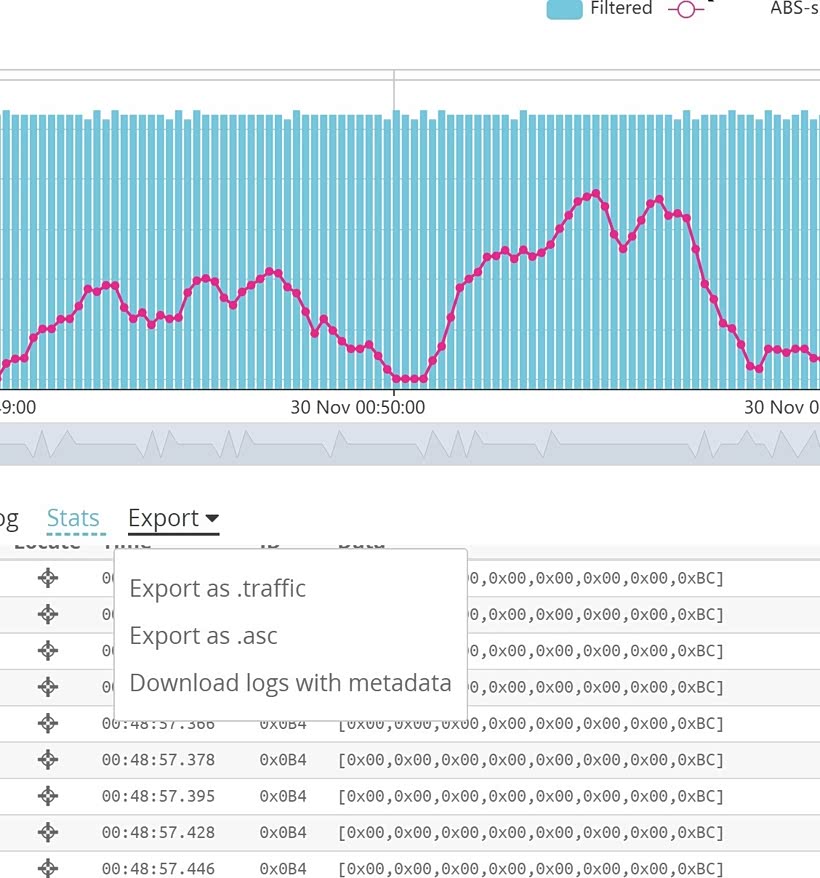
Task: Click locate crosshair icon in second table row
Action: click(48, 614)
